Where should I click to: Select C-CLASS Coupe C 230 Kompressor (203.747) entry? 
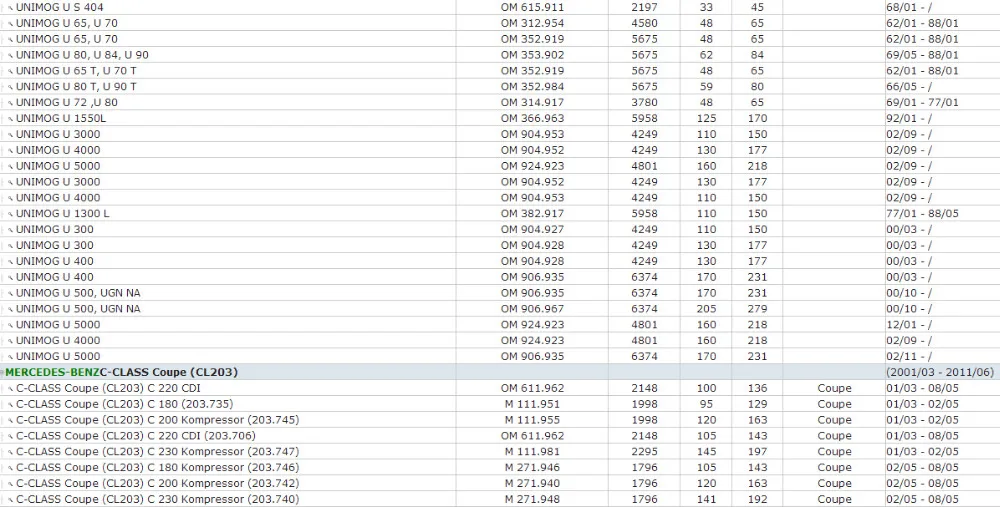pos(158,452)
